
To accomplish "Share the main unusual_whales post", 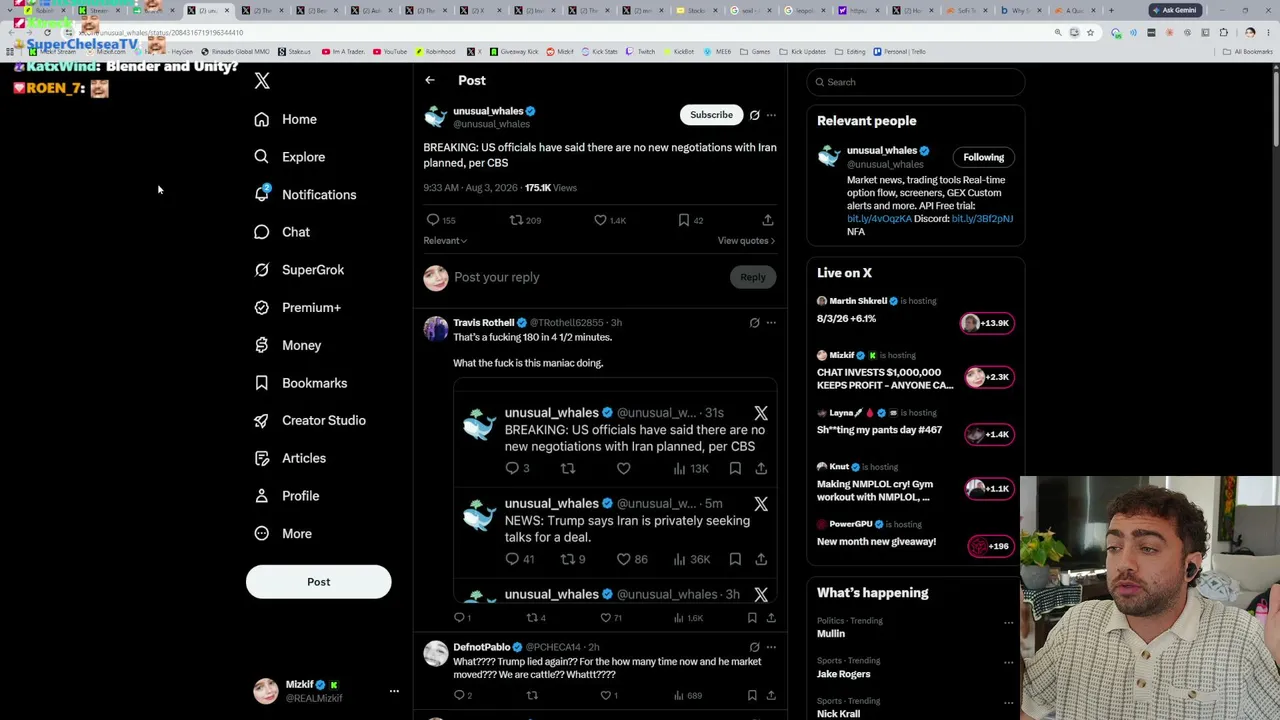I will (x=768, y=220).
